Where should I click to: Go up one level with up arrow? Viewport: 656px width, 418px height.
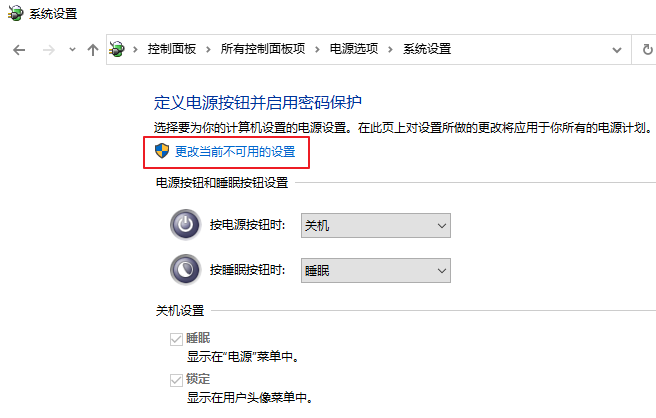(x=93, y=49)
